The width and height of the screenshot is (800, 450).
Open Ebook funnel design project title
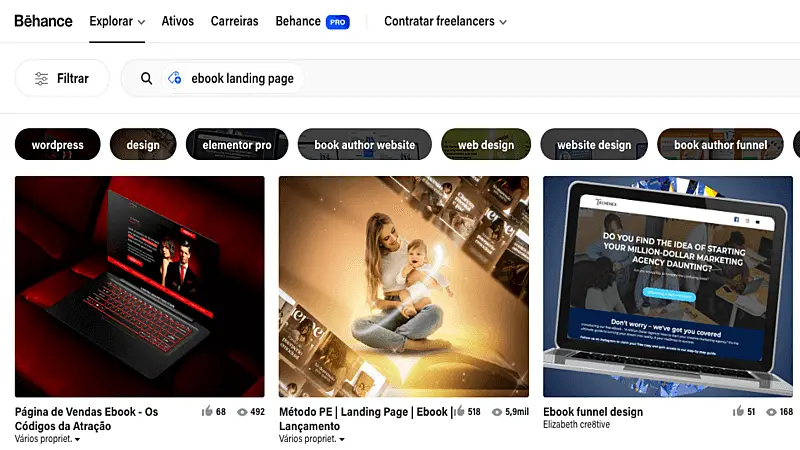point(593,412)
